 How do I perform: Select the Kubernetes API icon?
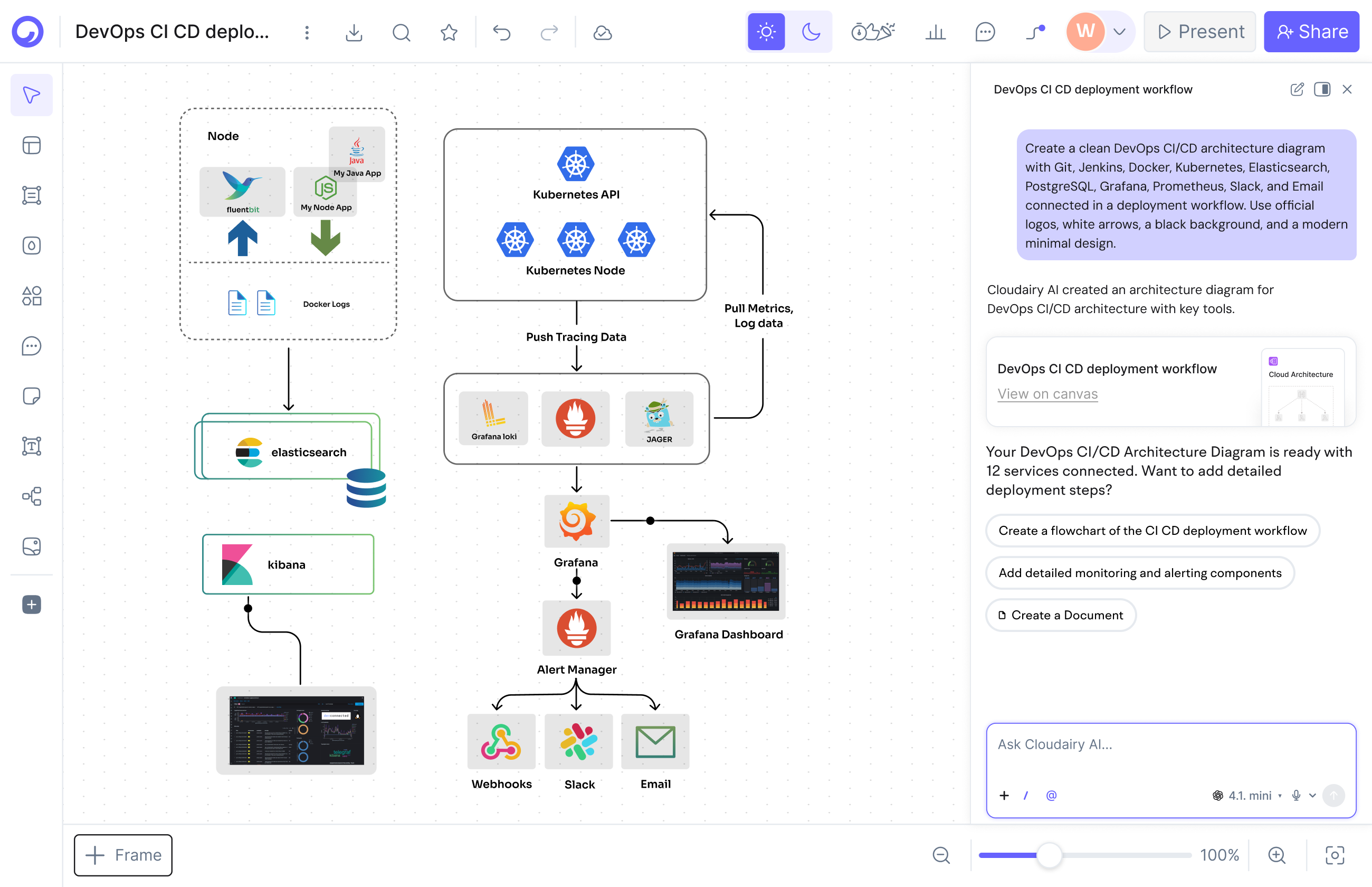click(x=576, y=164)
